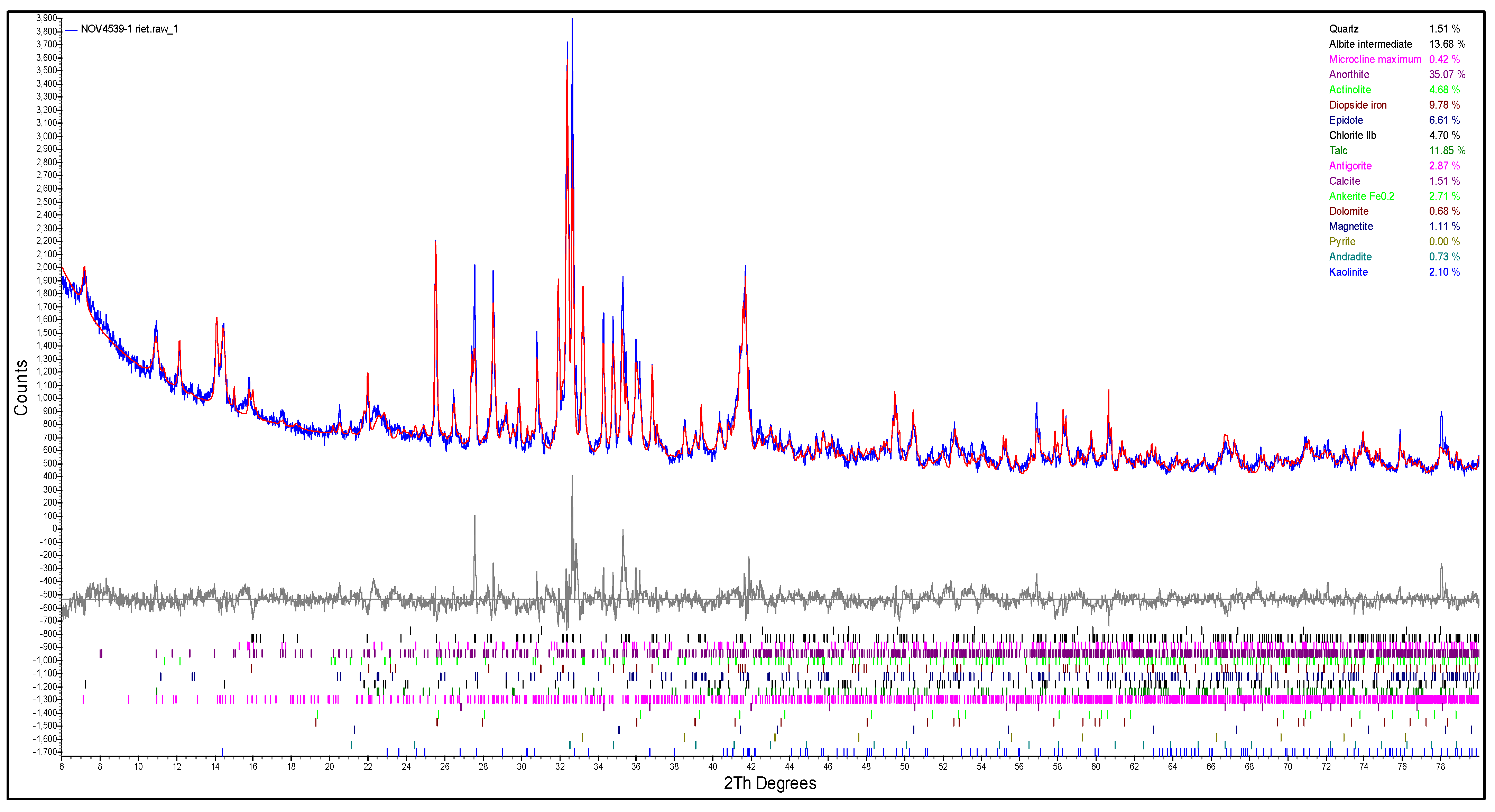Select the Magnetite phase entry
1495x812 pixels.
tap(1351, 227)
